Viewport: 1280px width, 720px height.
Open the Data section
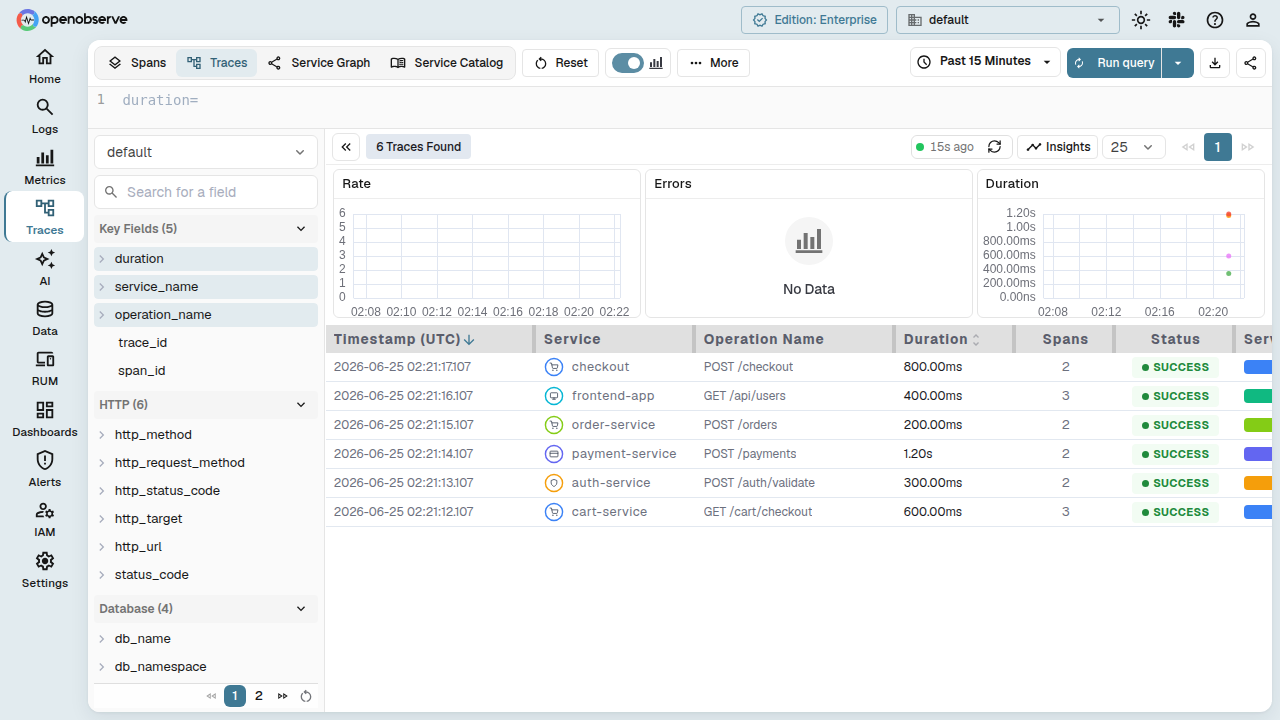[44, 318]
